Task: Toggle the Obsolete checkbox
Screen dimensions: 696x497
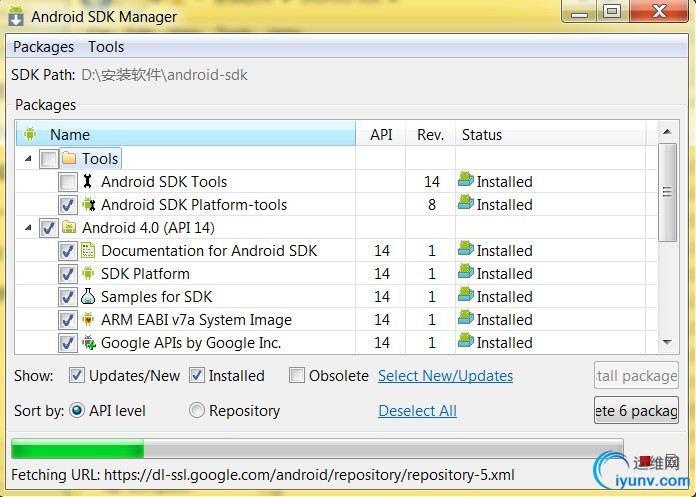Action: point(297,376)
